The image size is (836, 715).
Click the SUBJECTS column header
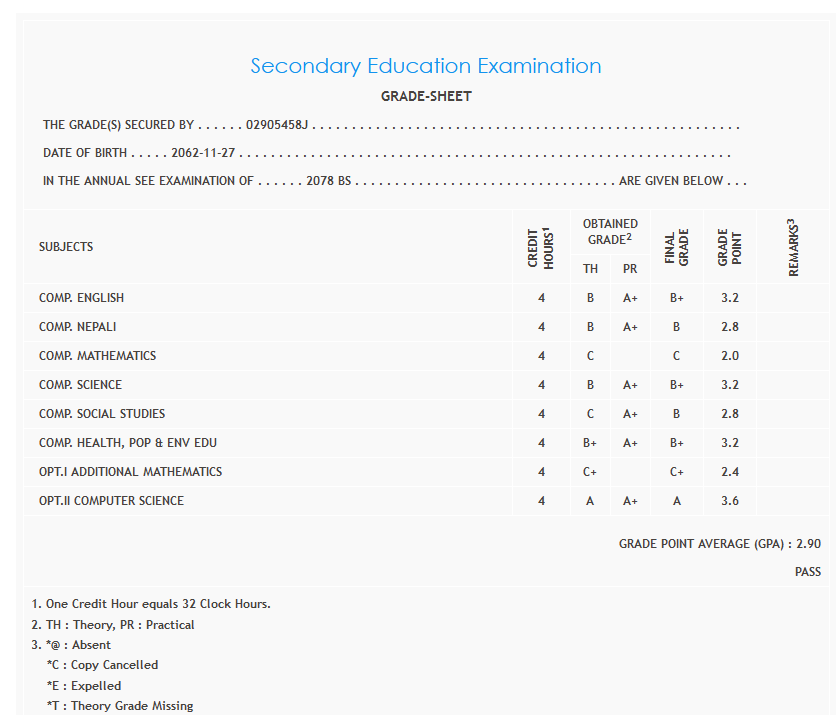coord(66,247)
